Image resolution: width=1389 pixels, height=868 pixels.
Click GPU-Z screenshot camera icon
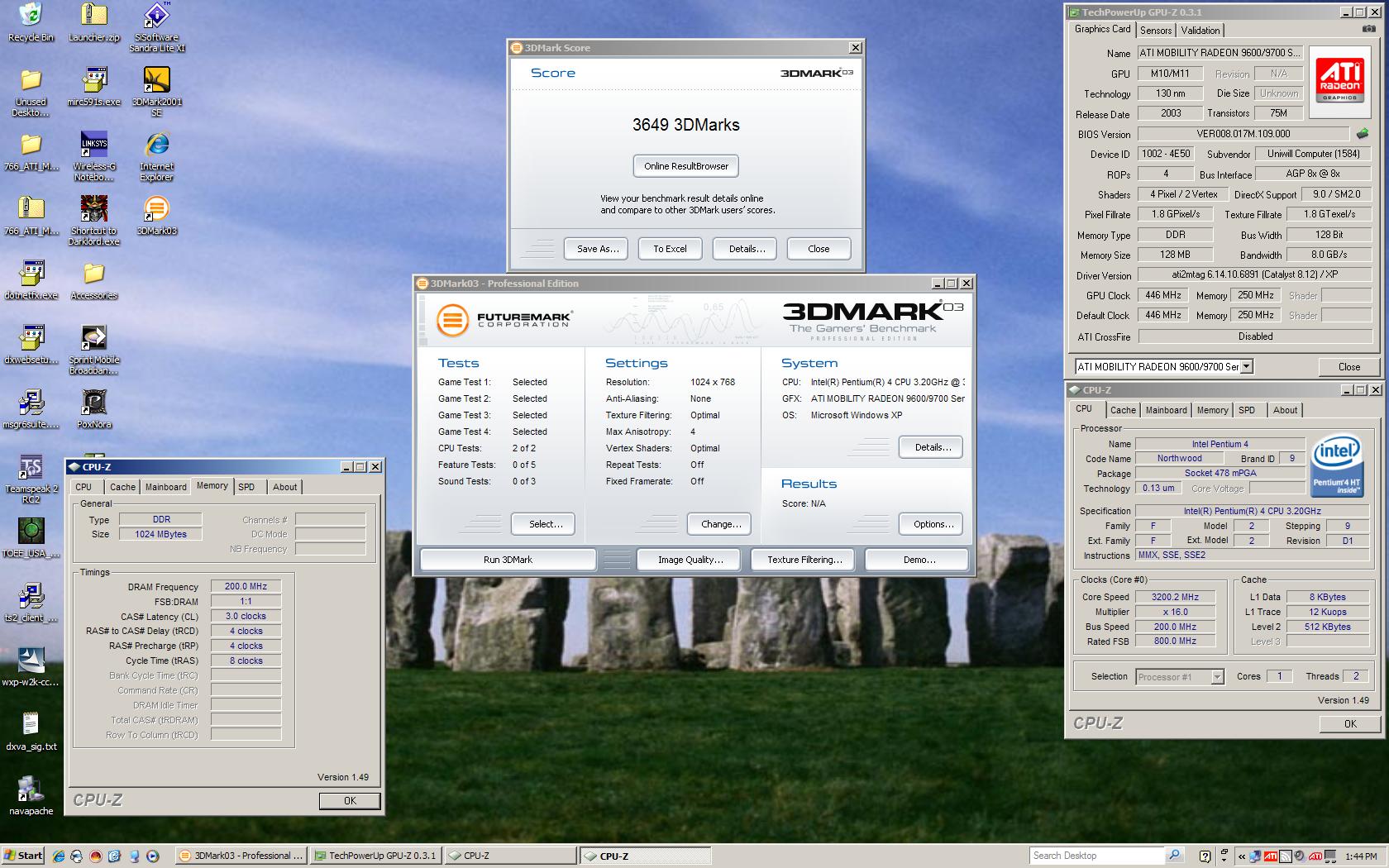(x=1369, y=30)
